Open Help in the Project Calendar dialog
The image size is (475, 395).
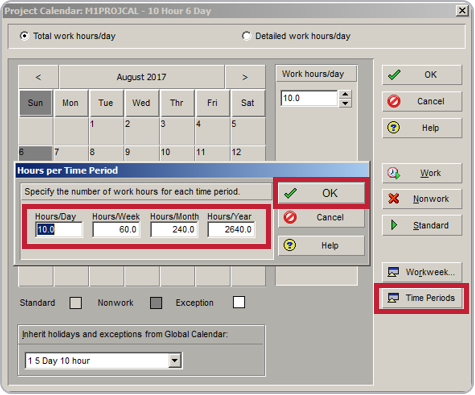(x=422, y=128)
